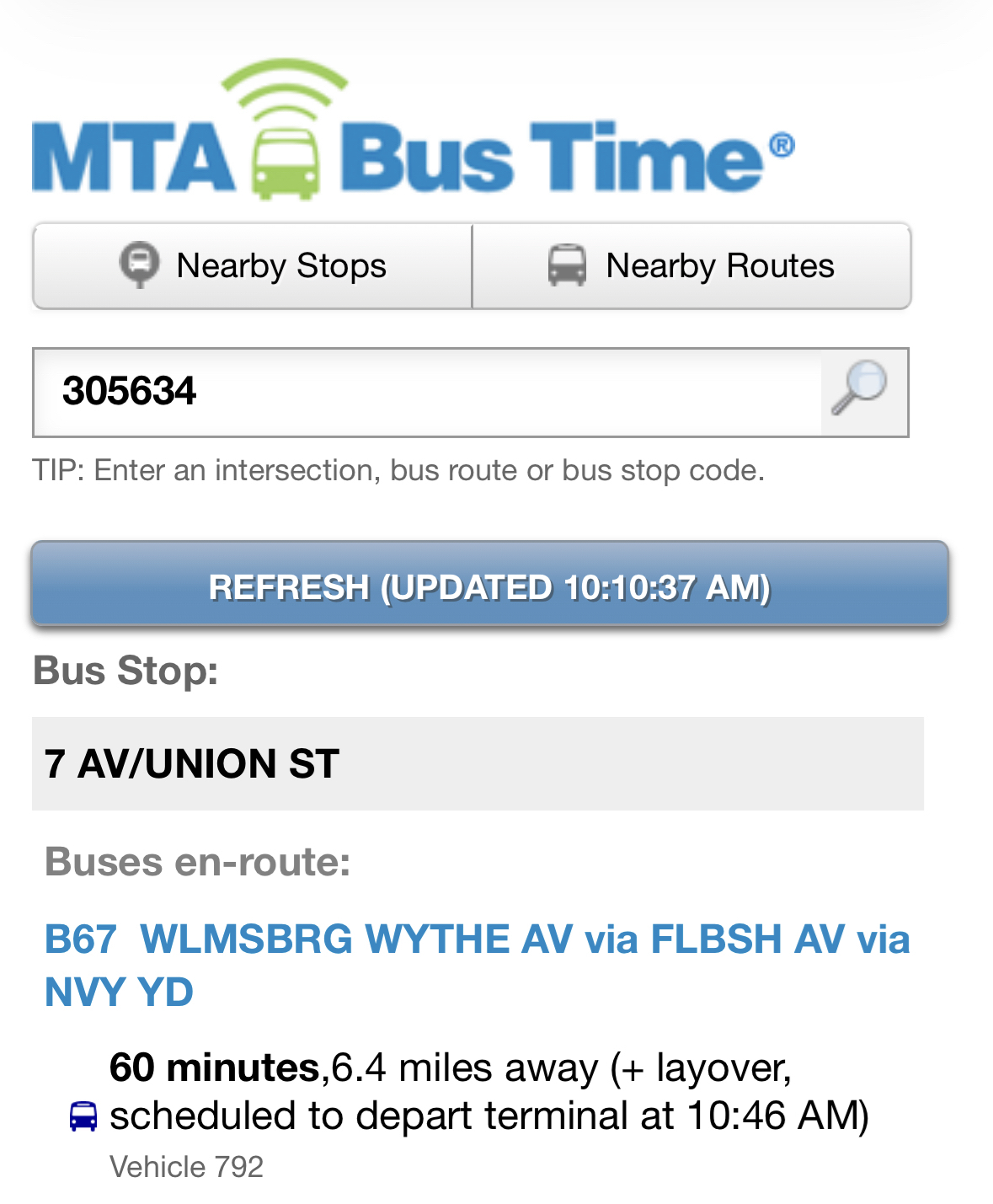993x1204 pixels.
Task: Click the green bus icon in the logo
Action: [286, 162]
